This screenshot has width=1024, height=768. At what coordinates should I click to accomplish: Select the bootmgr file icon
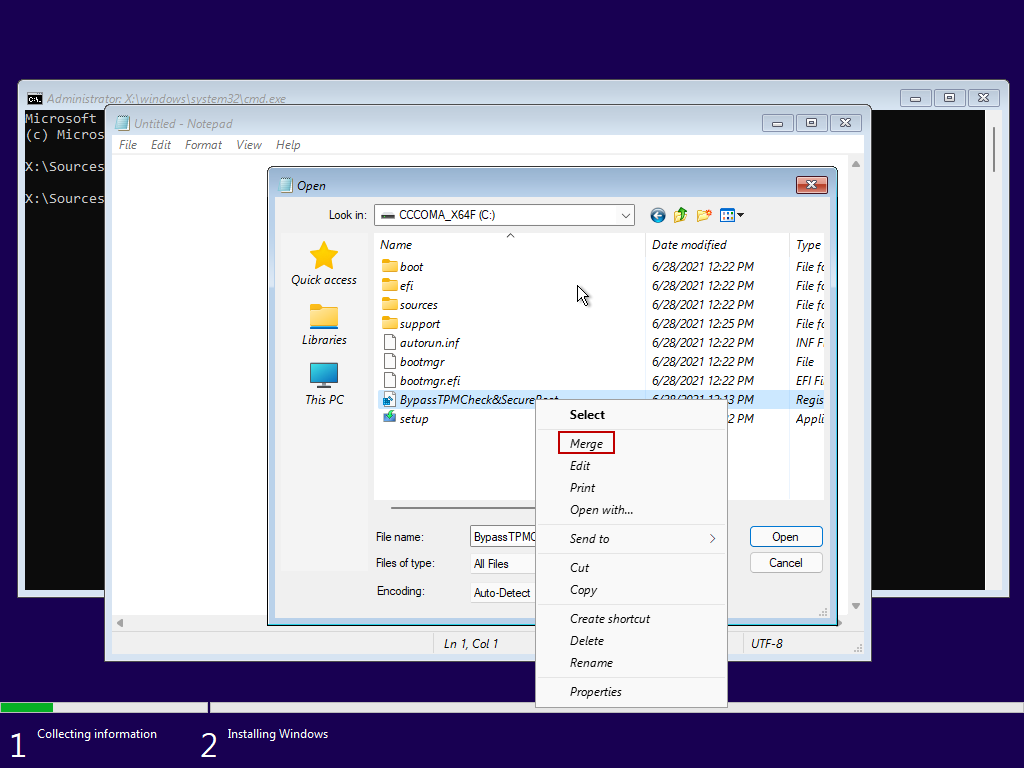(x=390, y=361)
